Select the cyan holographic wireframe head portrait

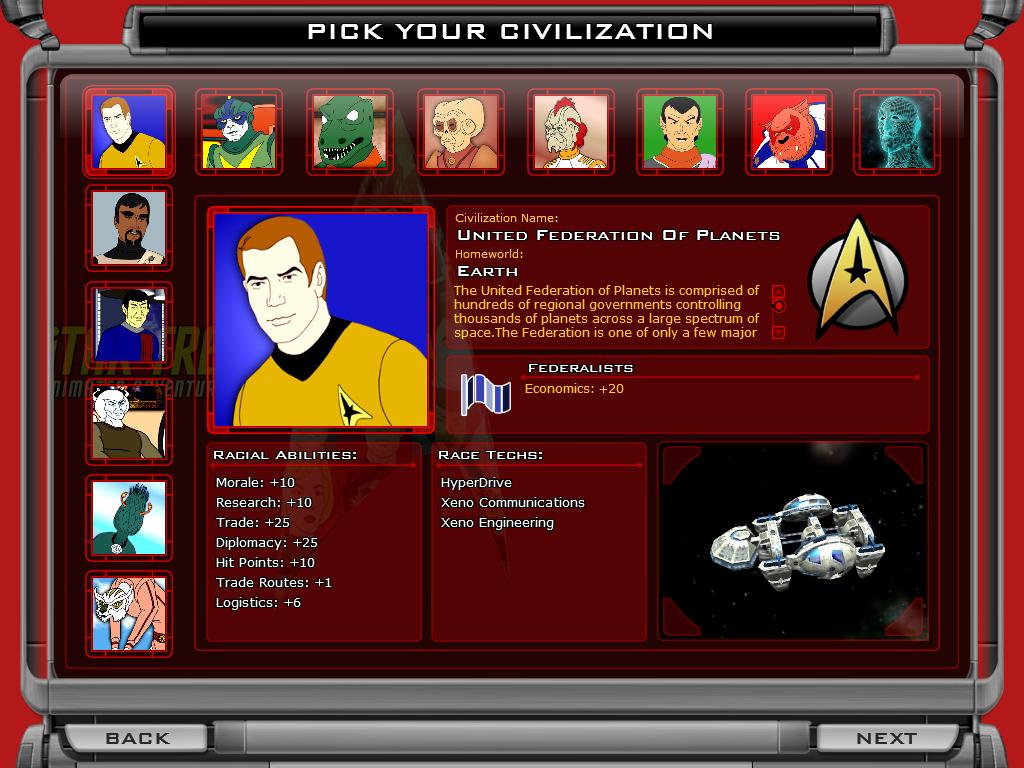897,132
